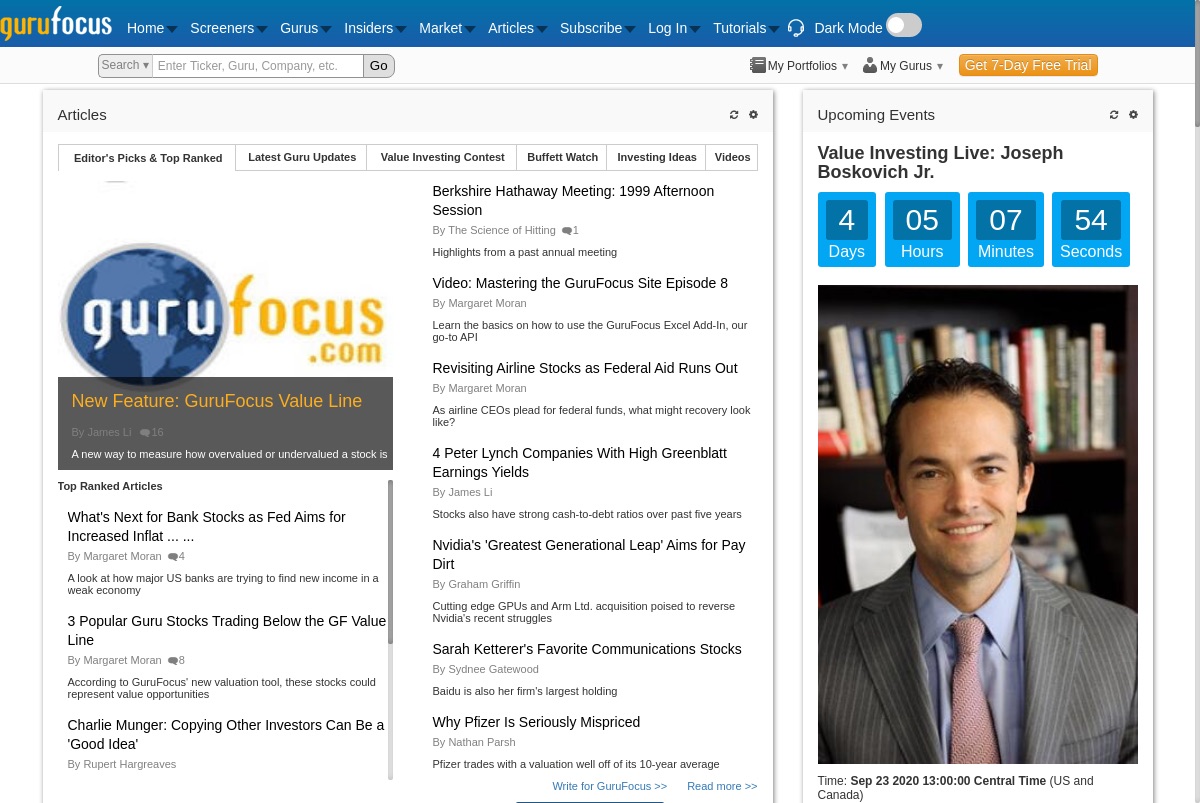The height and width of the screenshot is (803, 1200).
Task: Click the ticker search input field
Action: [258, 66]
